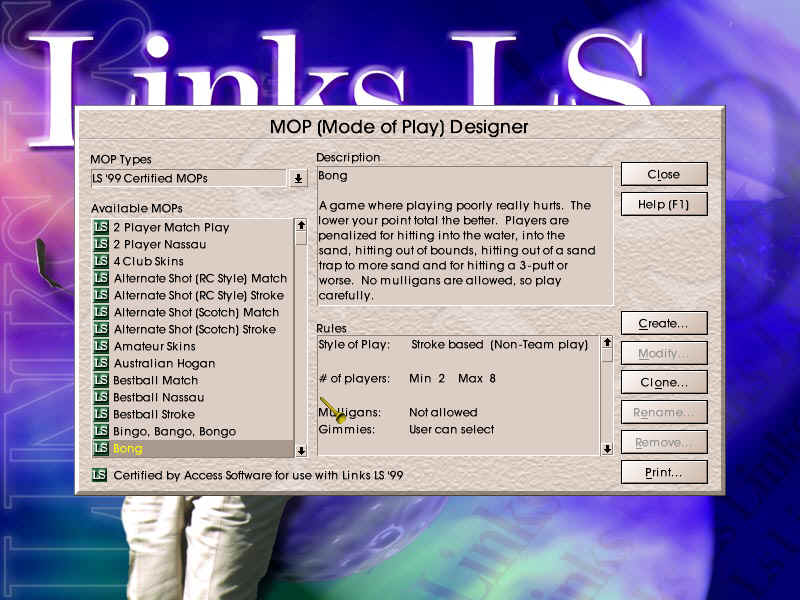Screen dimensions: 800x600
Task: Select Alternate Shot (RC Style) Stroke
Action: tap(193, 295)
